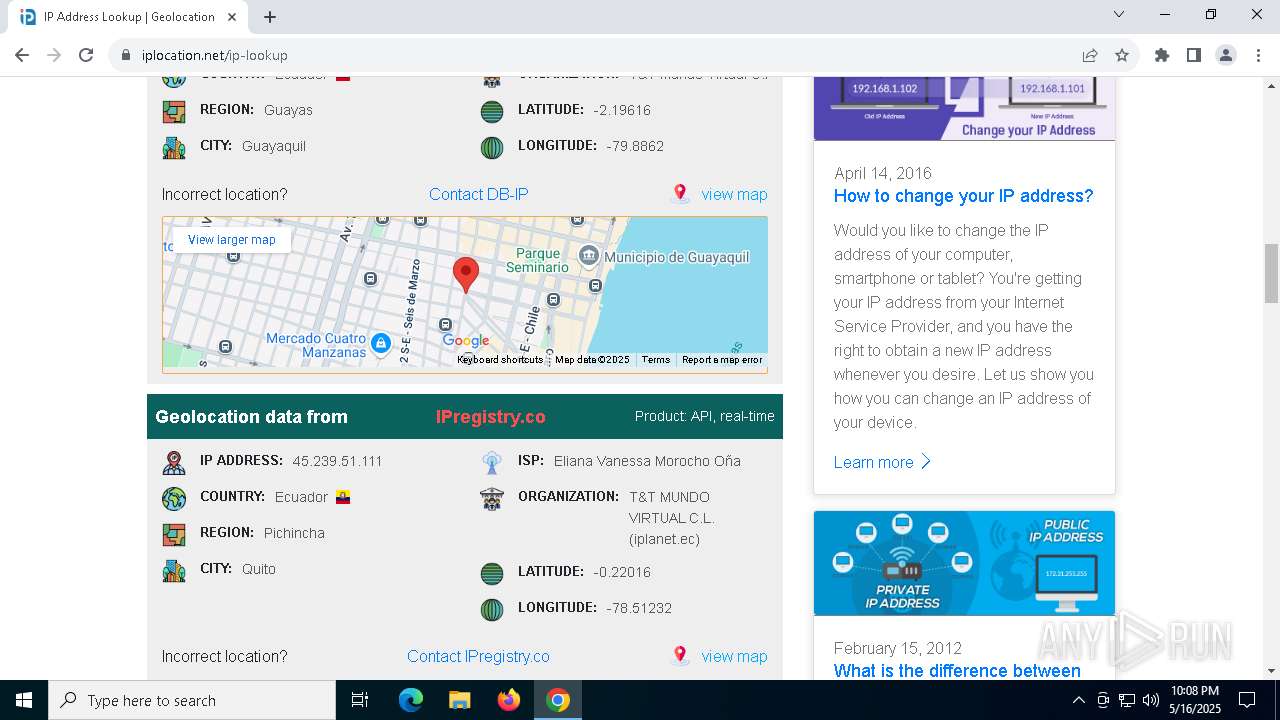Open View larger map on Guayaquil map
This screenshot has width=1280, height=720.
[231, 240]
